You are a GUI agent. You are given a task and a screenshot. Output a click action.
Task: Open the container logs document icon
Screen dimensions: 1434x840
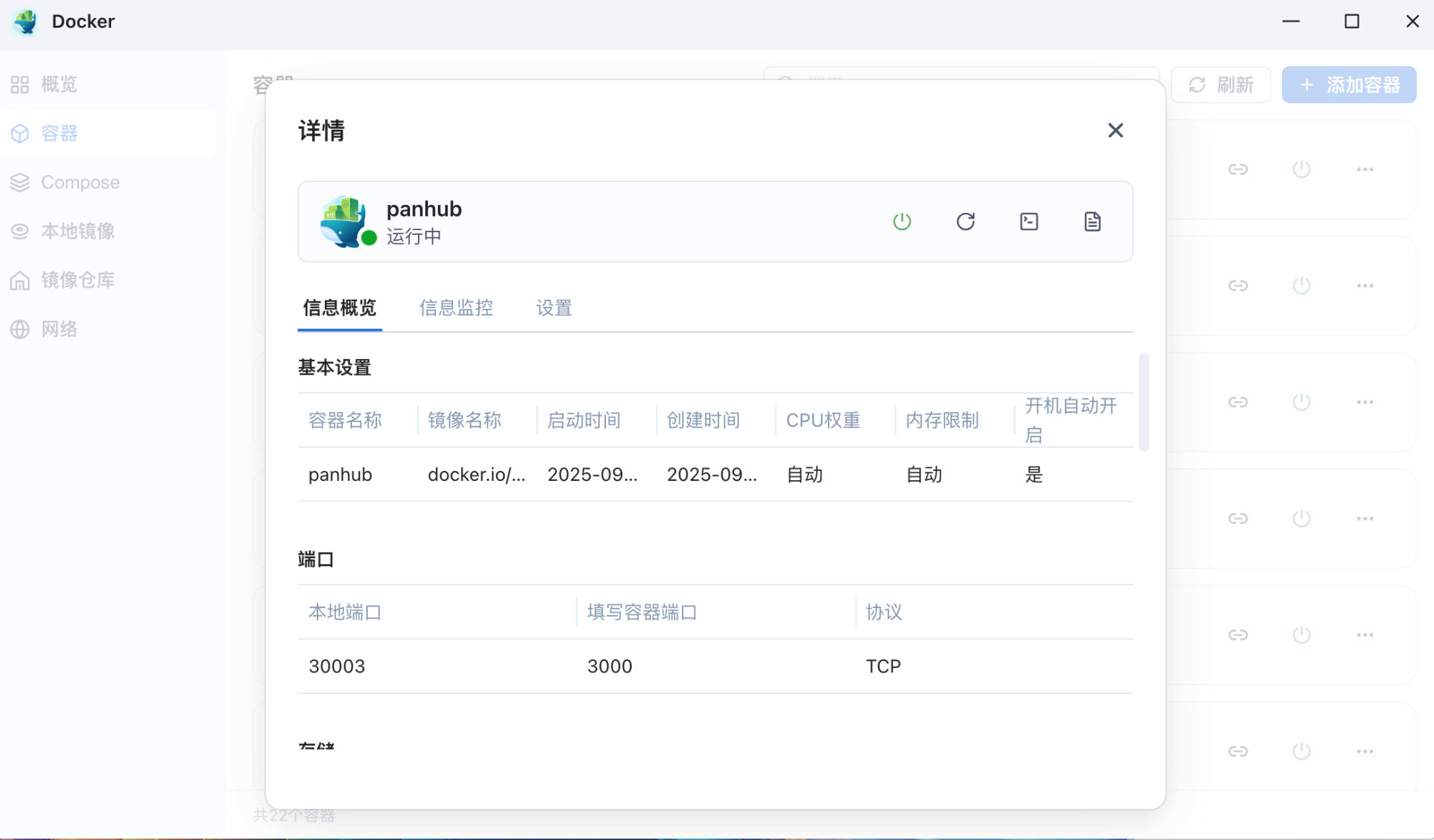pos(1092,221)
